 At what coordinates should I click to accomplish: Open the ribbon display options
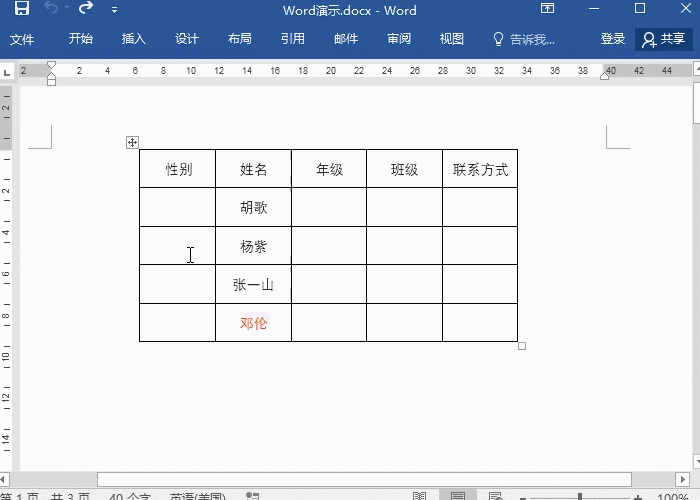point(547,8)
